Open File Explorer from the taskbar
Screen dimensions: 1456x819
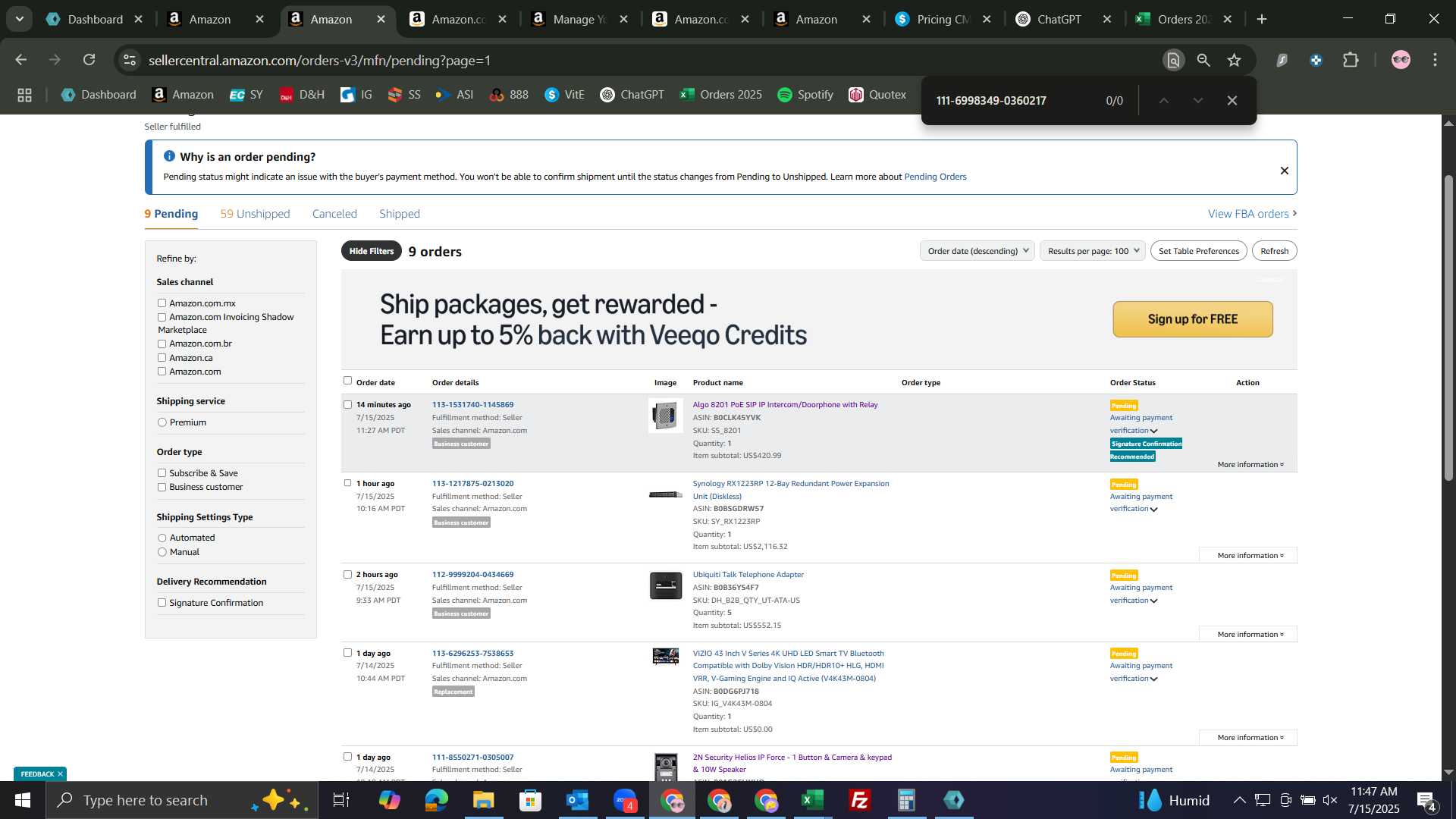pyautogui.click(x=483, y=800)
